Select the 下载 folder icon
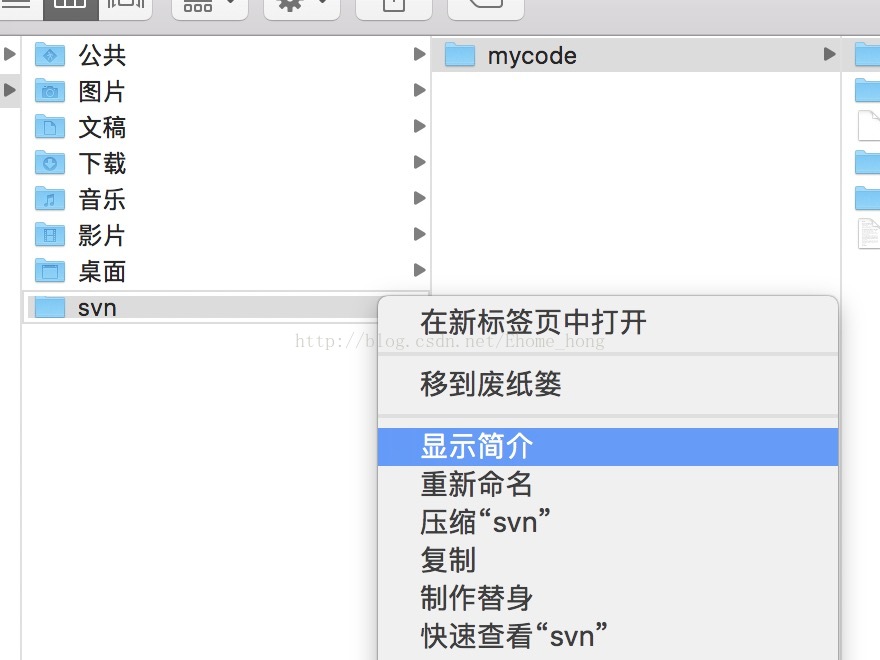 click(x=49, y=162)
